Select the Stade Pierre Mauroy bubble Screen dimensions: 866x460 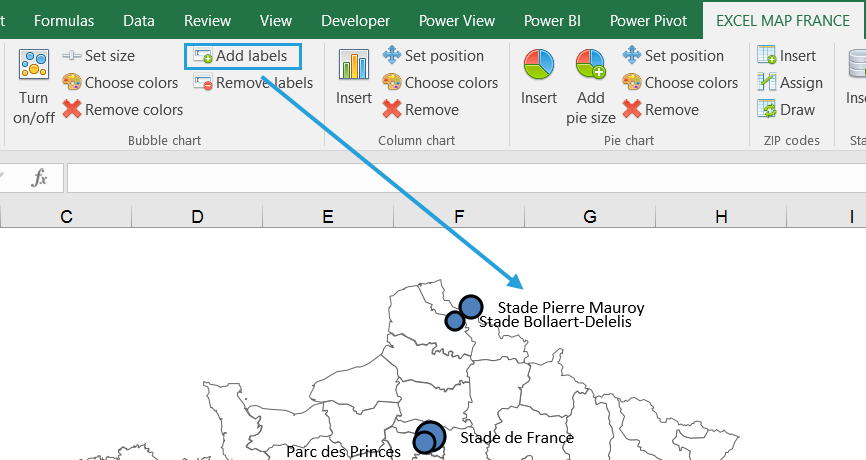point(471,306)
